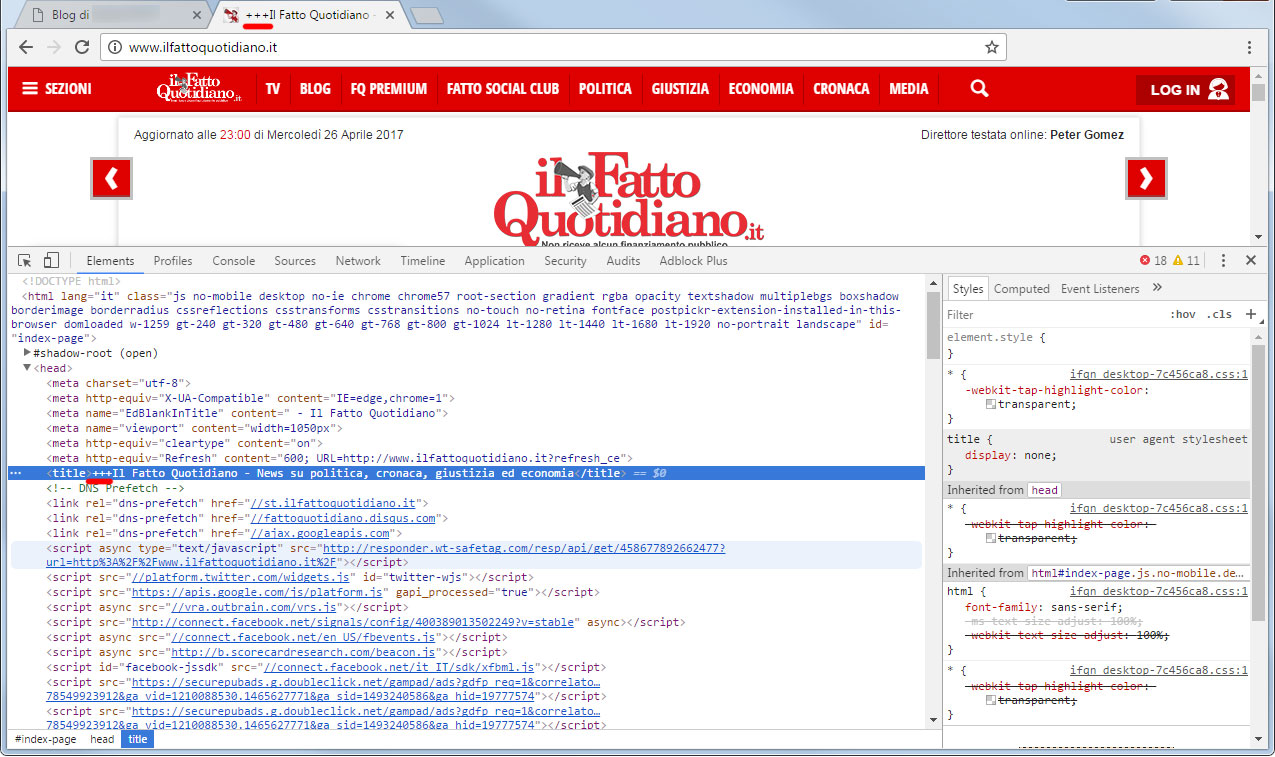1275x757 pixels.
Task: Toggle the DevTools device toolbar
Action: coord(52,261)
